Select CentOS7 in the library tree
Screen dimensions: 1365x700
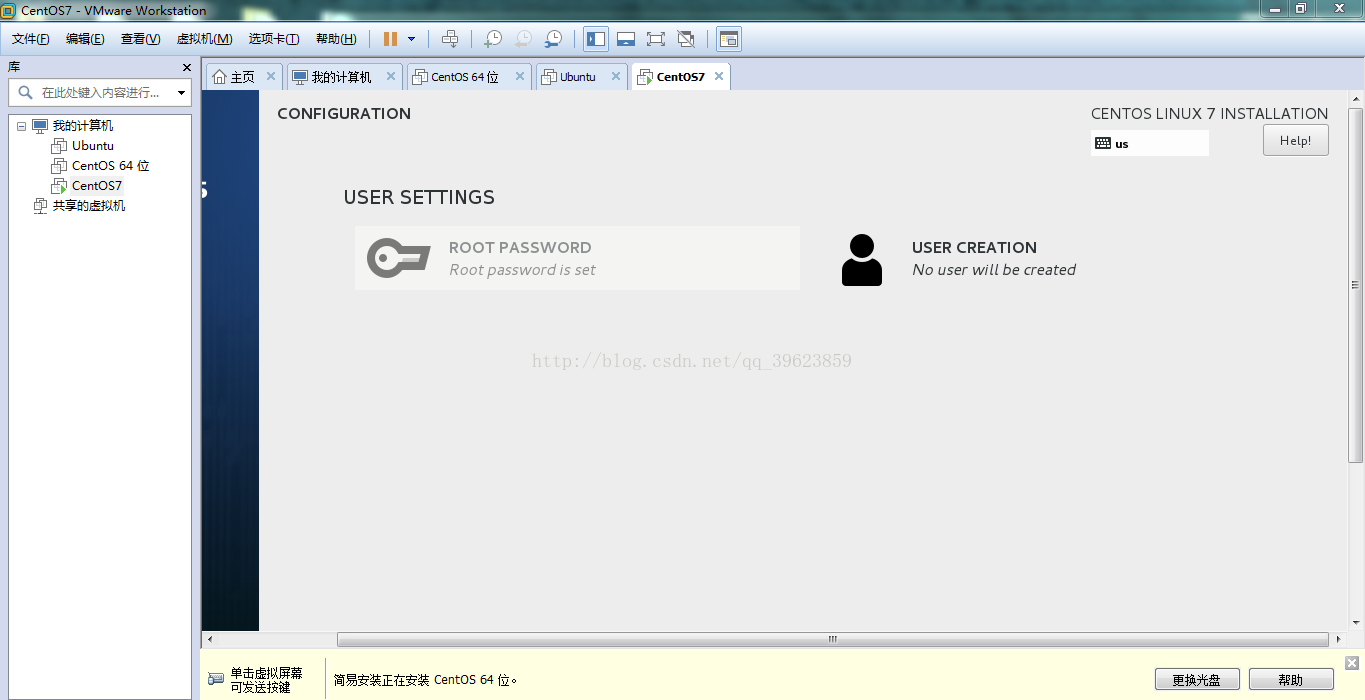(x=97, y=186)
